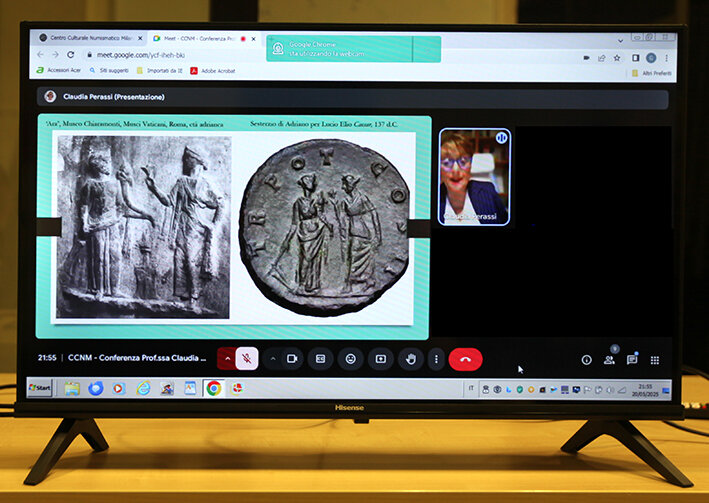Toggle the camera on or off
The image size is (709, 503).
coord(293,359)
